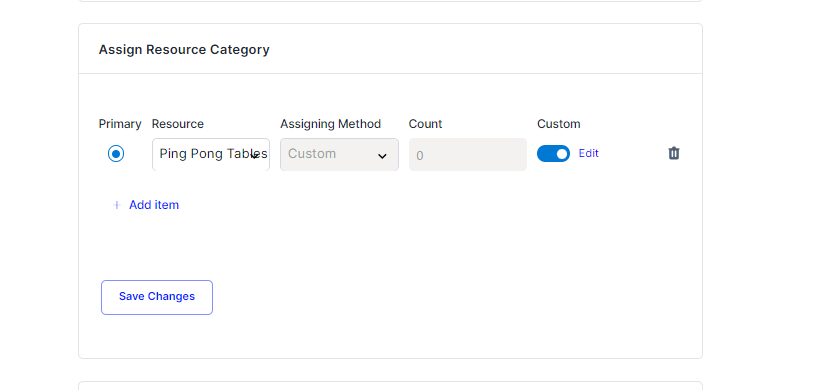Screen dimensions: 825x390
Task: Click the Primary column label
Action: 120,124
